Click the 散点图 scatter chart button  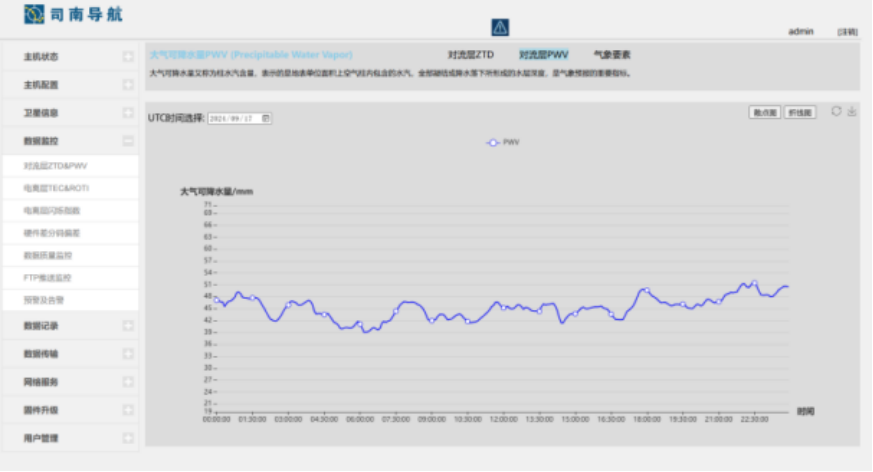764,113
